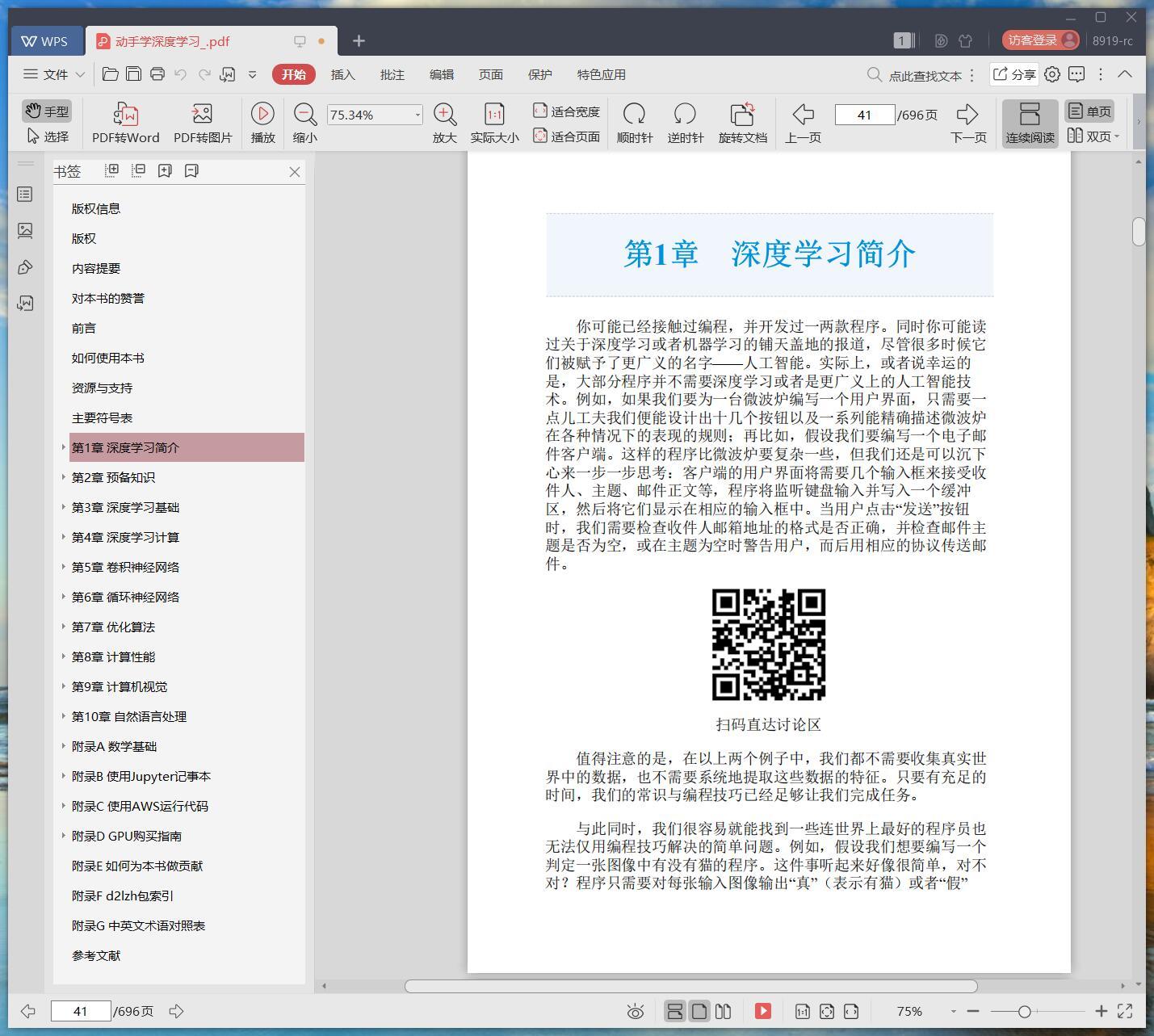Viewport: 1154px width, 1036px height.
Task: Open the 双页 dropdown arrow
Action: (1117, 136)
